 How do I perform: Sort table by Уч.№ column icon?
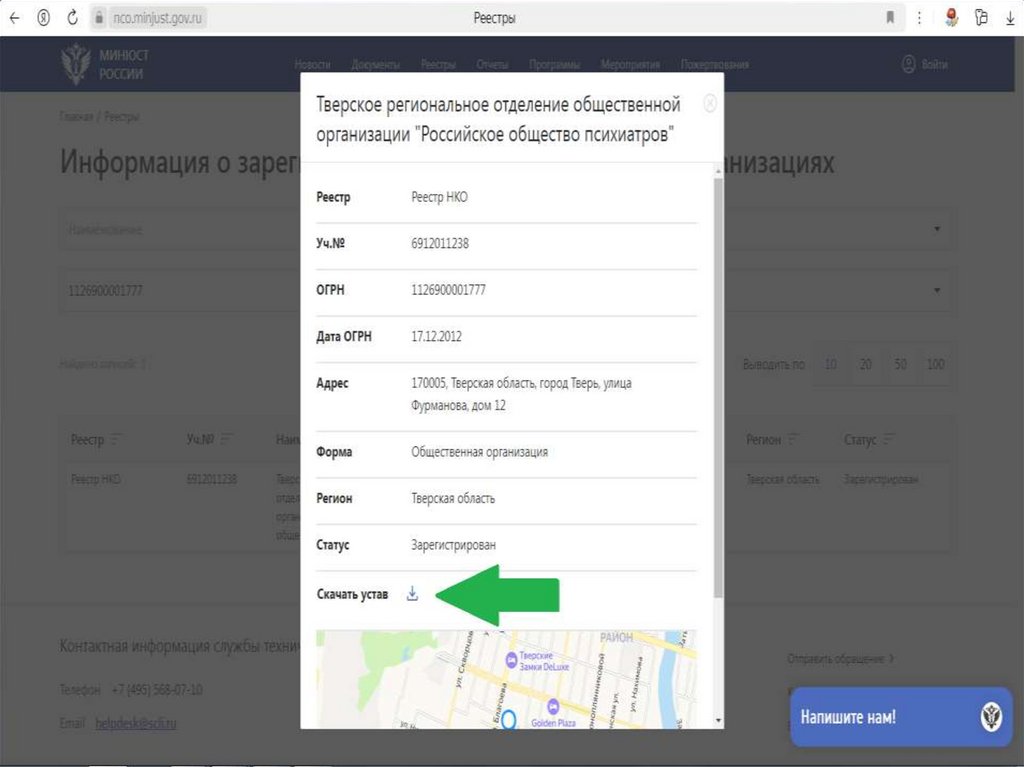pyautogui.click(x=227, y=438)
